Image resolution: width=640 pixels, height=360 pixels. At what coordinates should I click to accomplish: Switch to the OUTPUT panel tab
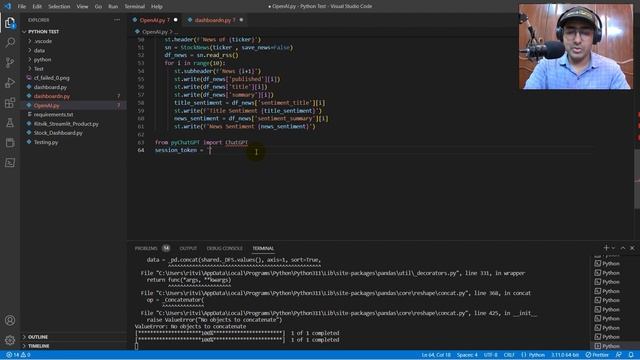(188, 248)
